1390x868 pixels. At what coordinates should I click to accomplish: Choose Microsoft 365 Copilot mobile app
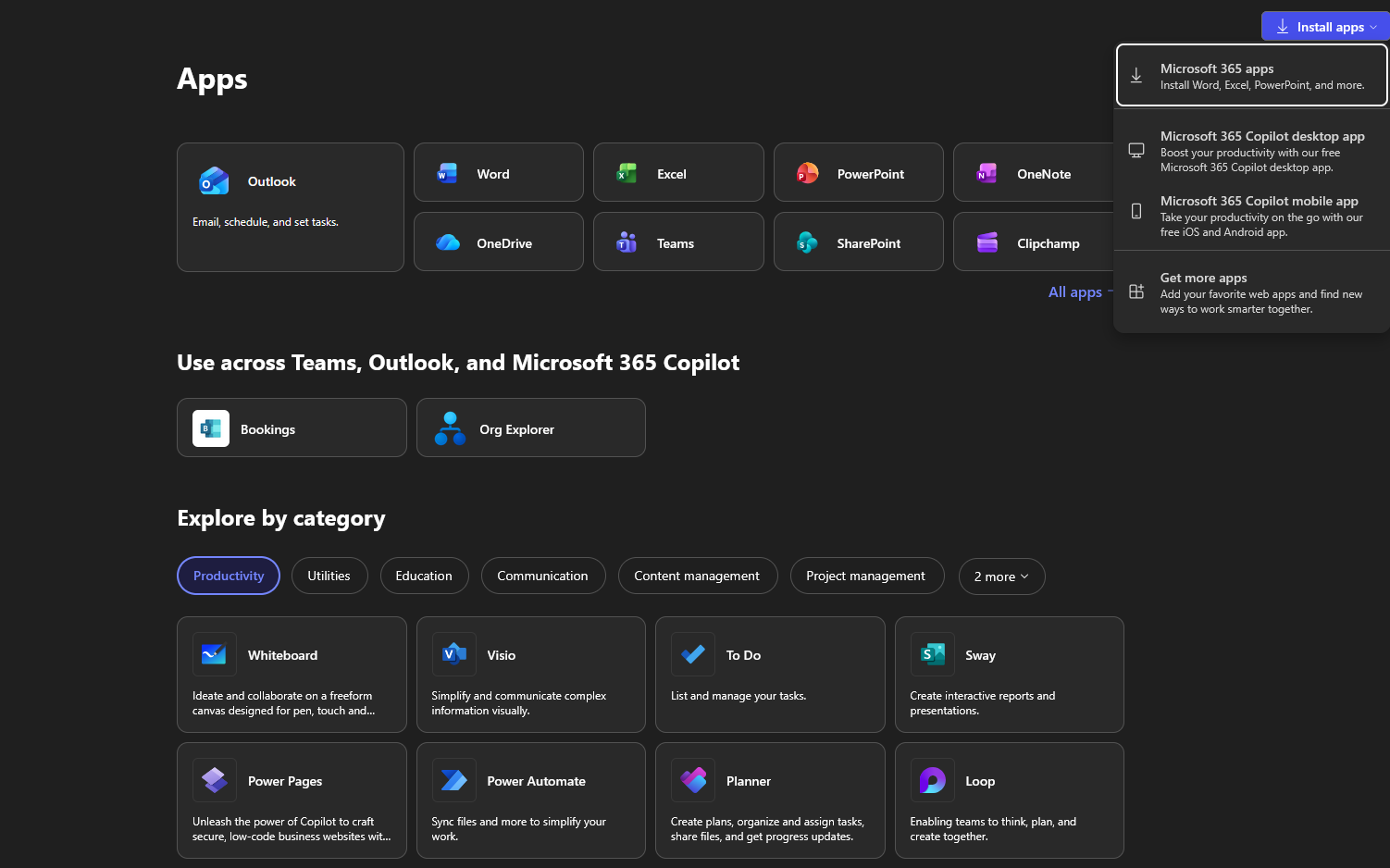pyautogui.click(x=1251, y=216)
